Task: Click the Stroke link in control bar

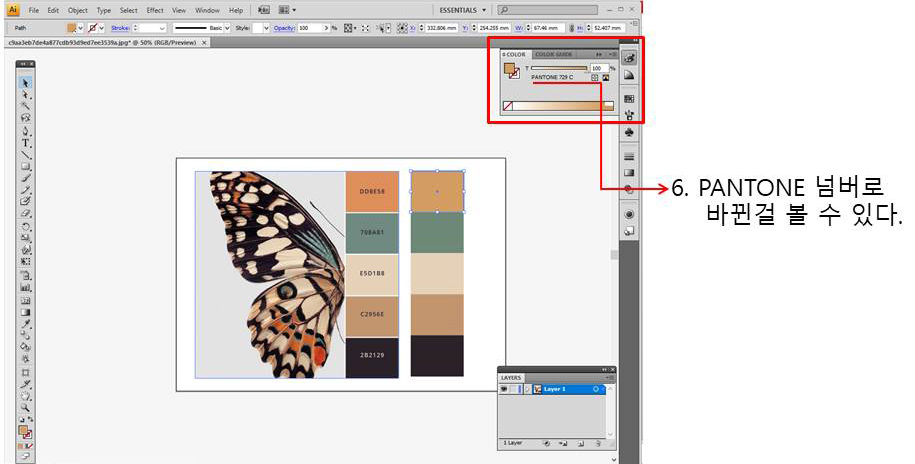Action: point(120,28)
